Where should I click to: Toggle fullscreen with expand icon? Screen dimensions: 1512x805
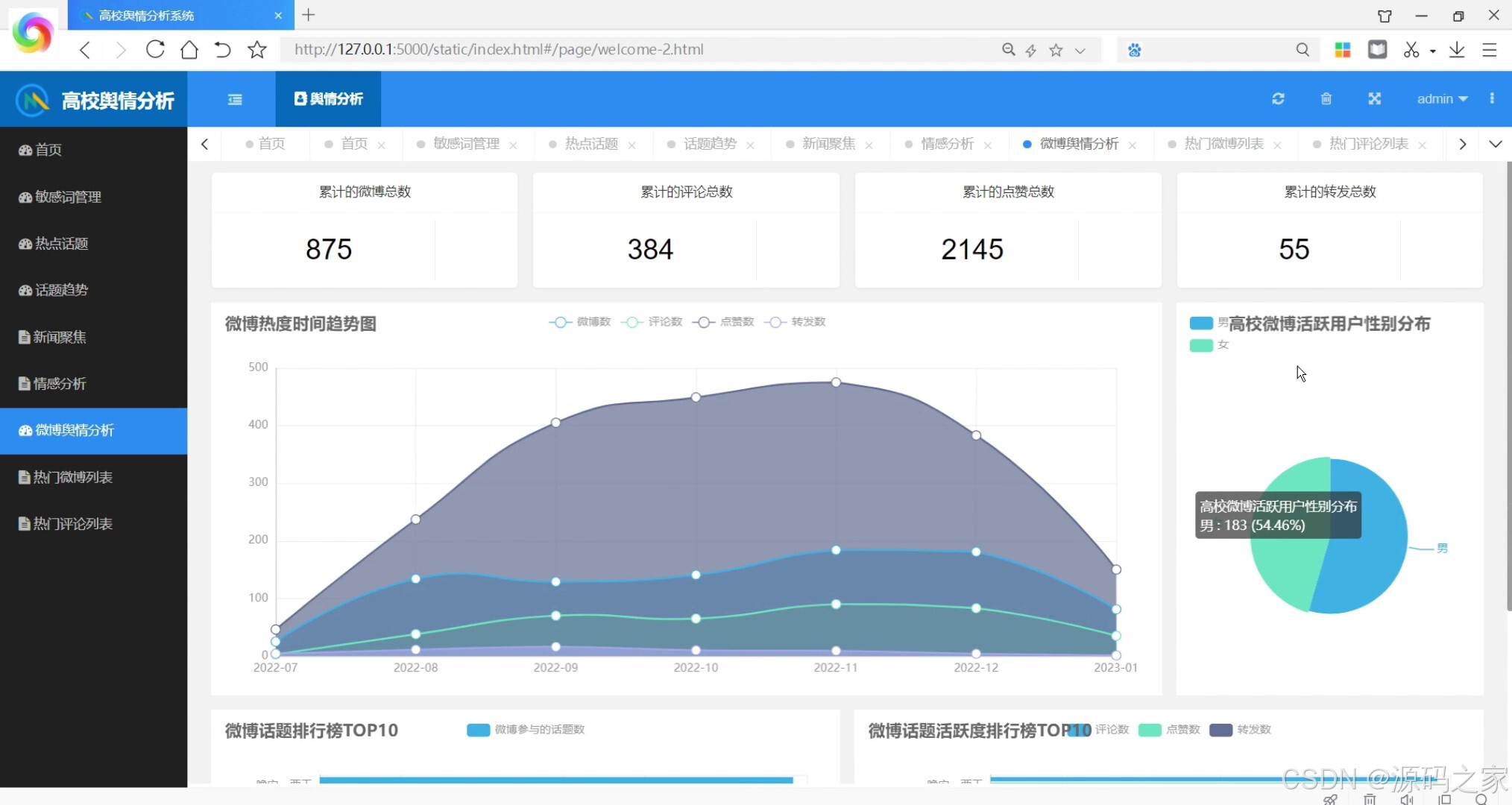(1374, 98)
